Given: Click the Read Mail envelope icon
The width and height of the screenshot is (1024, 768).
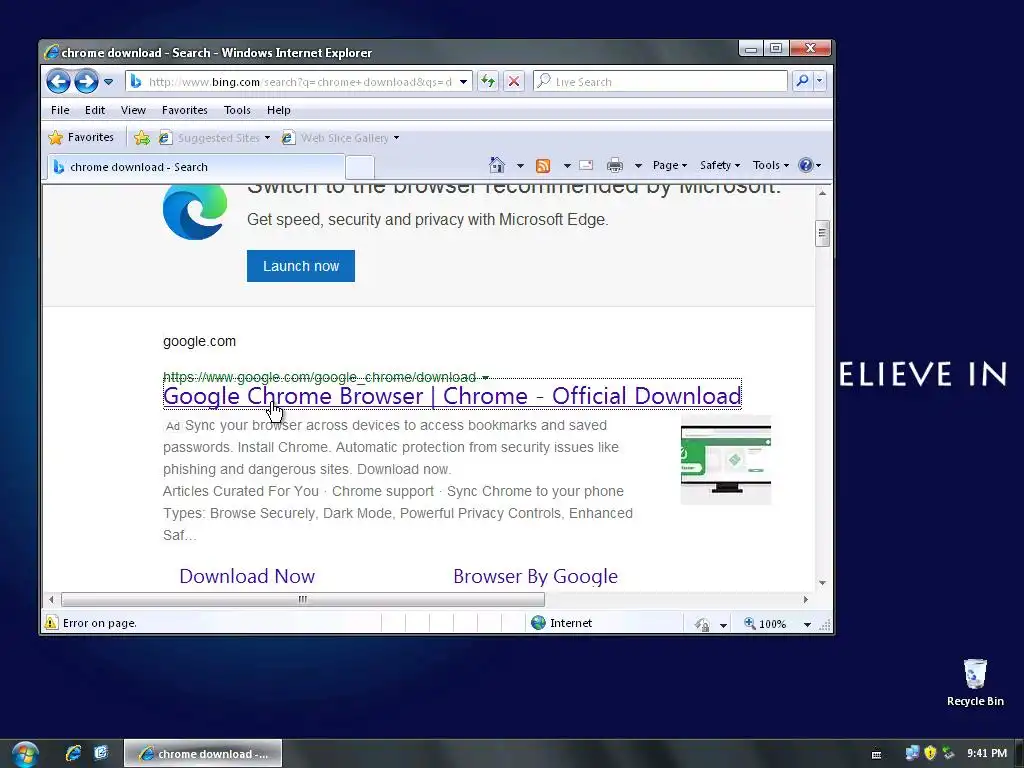Looking at the screenshot, I should click(x=586, y=165).
